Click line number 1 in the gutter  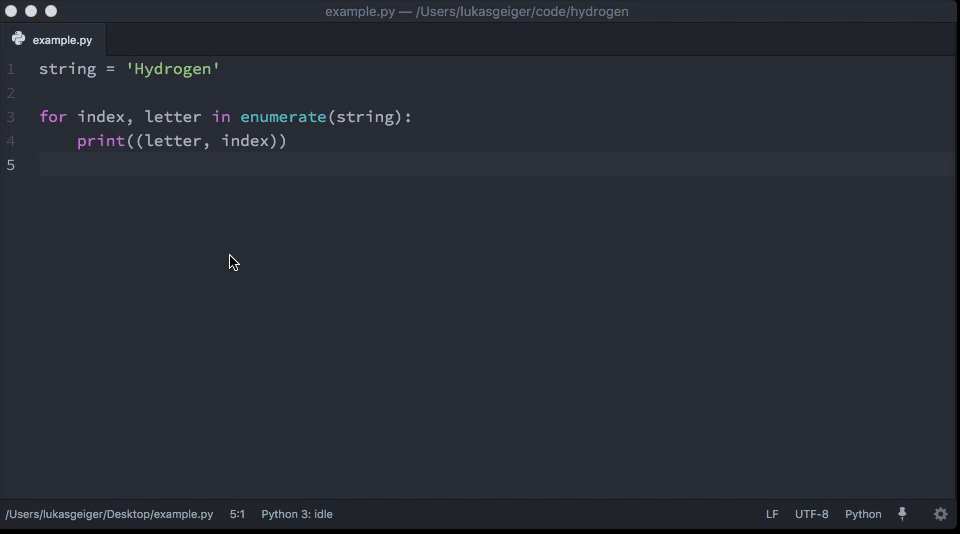point(11,69)
